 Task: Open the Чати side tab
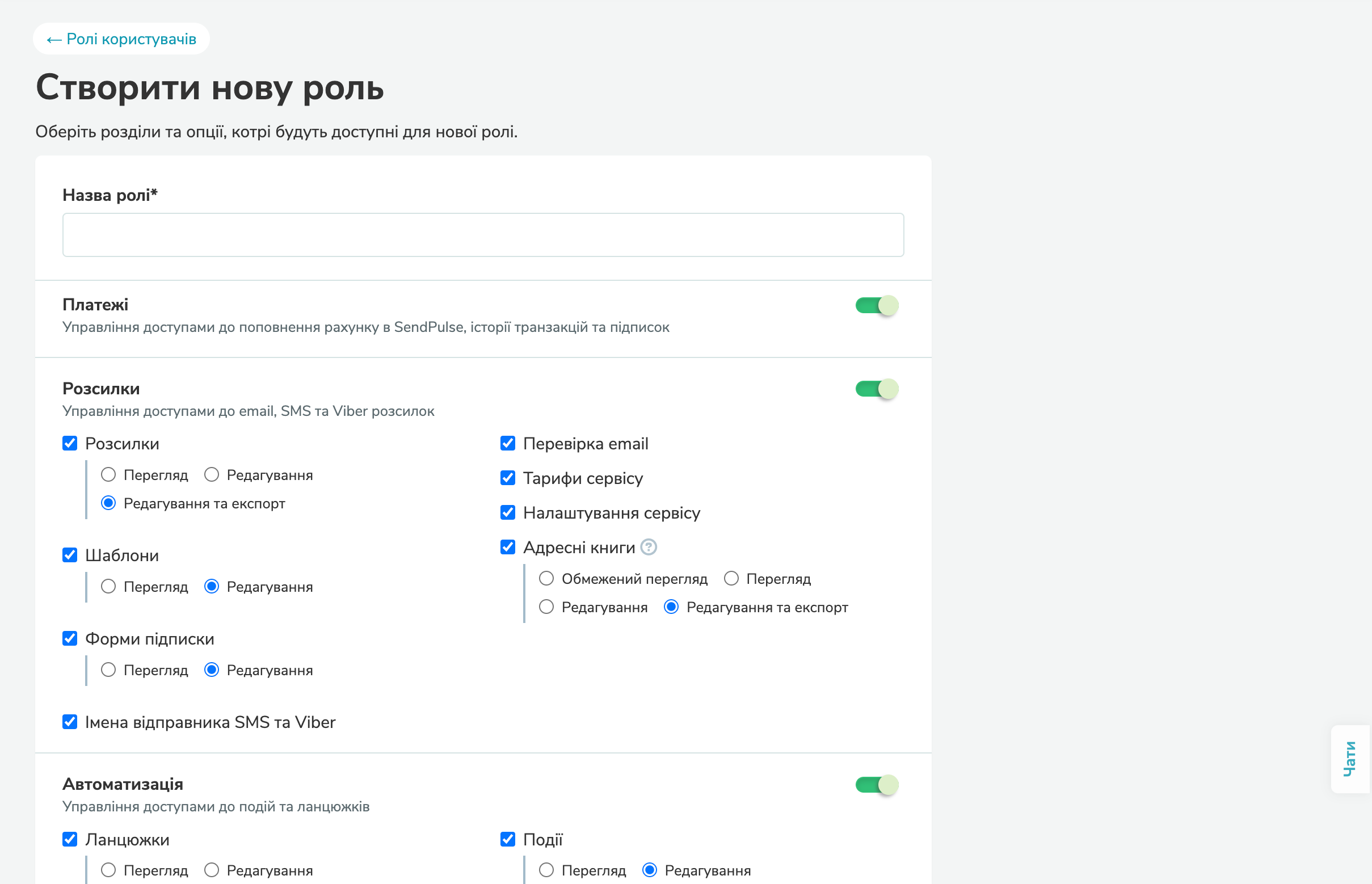pyautogui.click(x=1350, y=759)
